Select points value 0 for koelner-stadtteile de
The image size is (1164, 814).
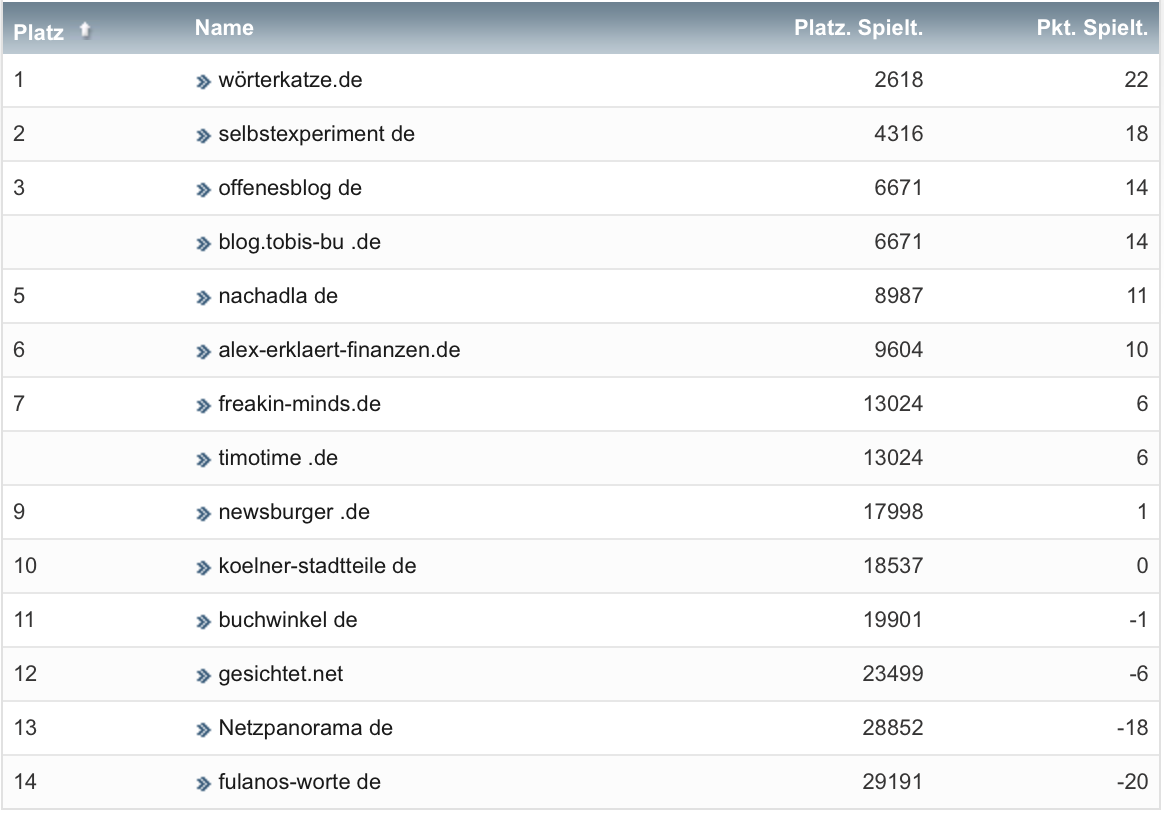point(1142,566)
